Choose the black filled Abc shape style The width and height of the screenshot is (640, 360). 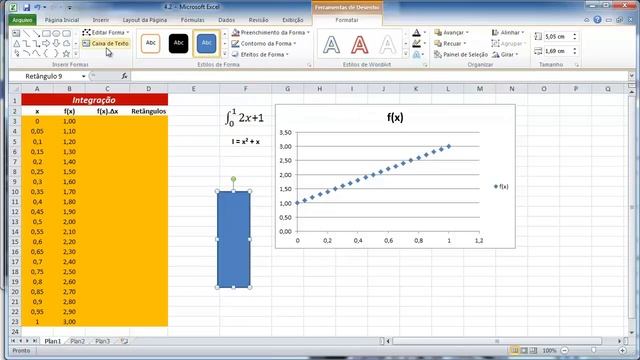click(178, 43)
